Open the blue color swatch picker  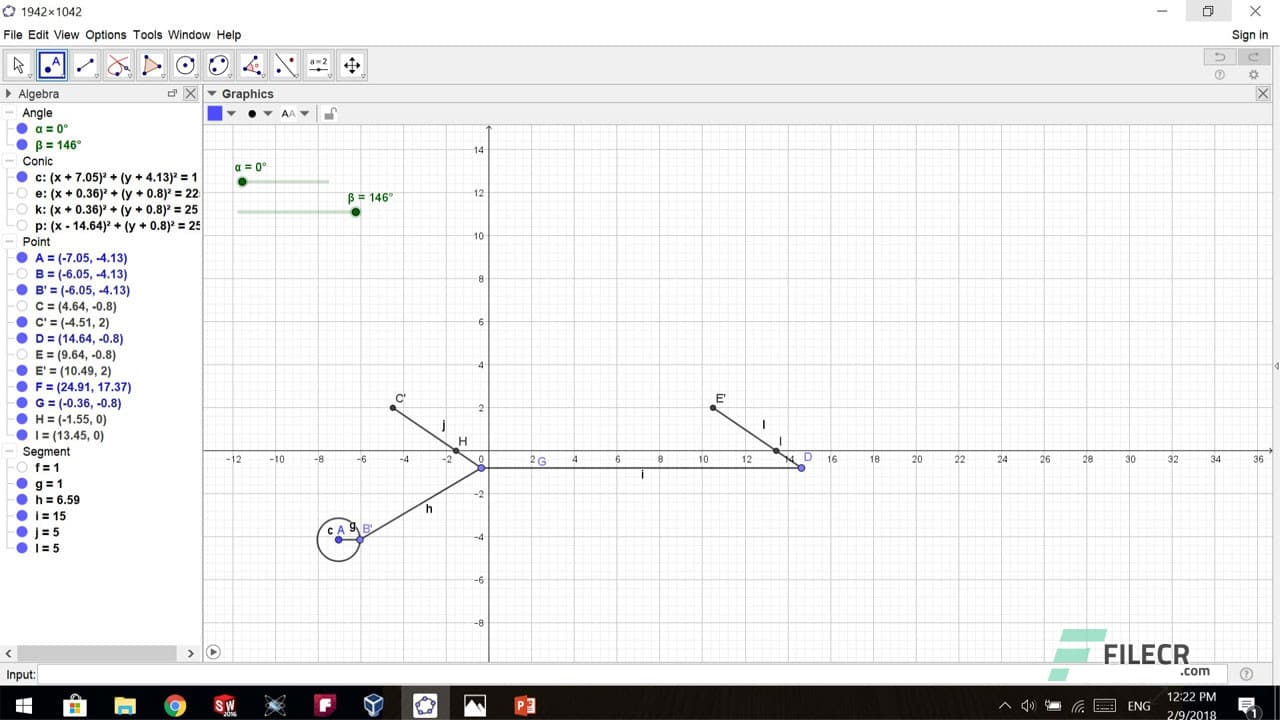[214, 113]
